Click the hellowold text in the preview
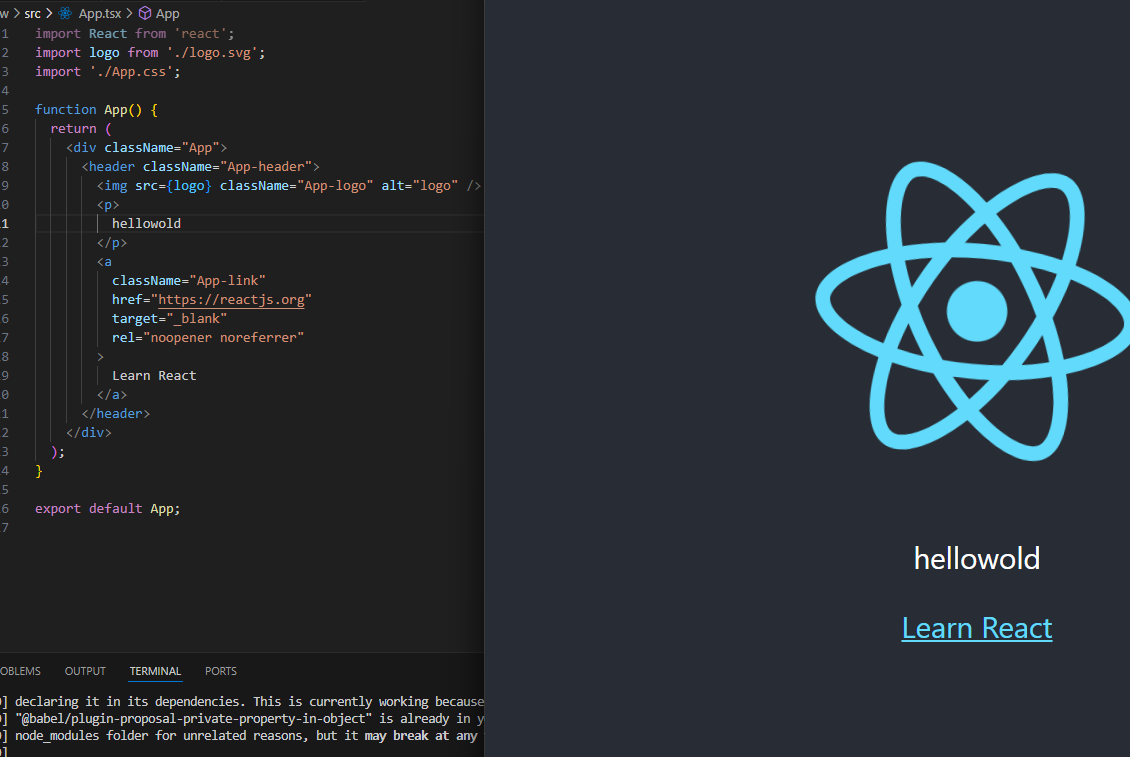This screenshot has width=1130, height=757. click(976, 559)
